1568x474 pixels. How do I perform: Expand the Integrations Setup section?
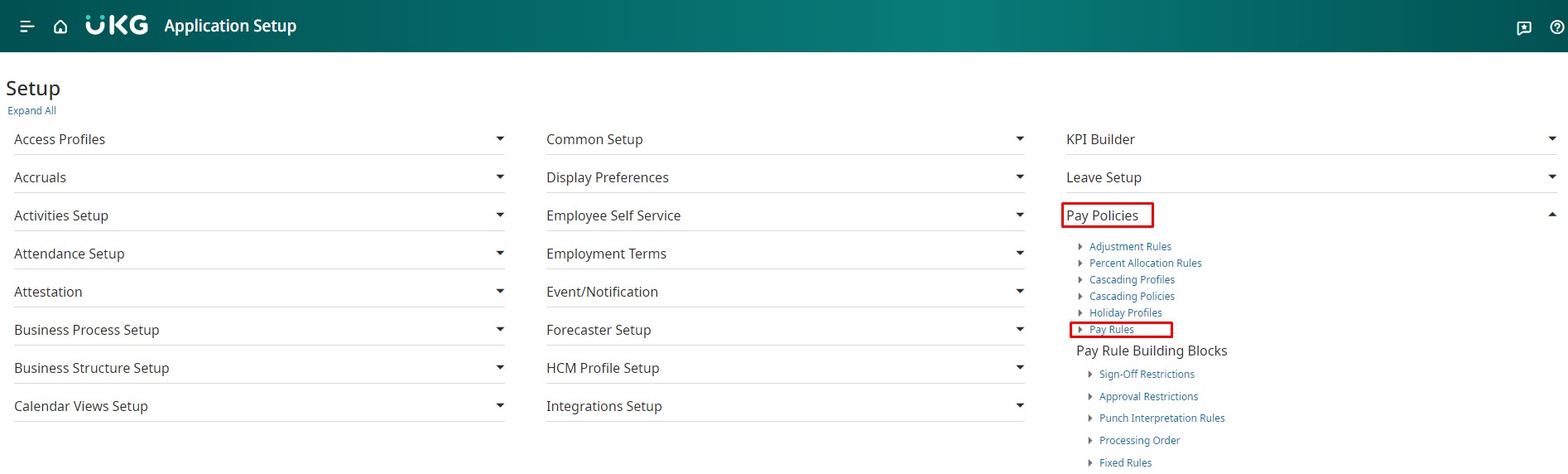click(1020, 406)
